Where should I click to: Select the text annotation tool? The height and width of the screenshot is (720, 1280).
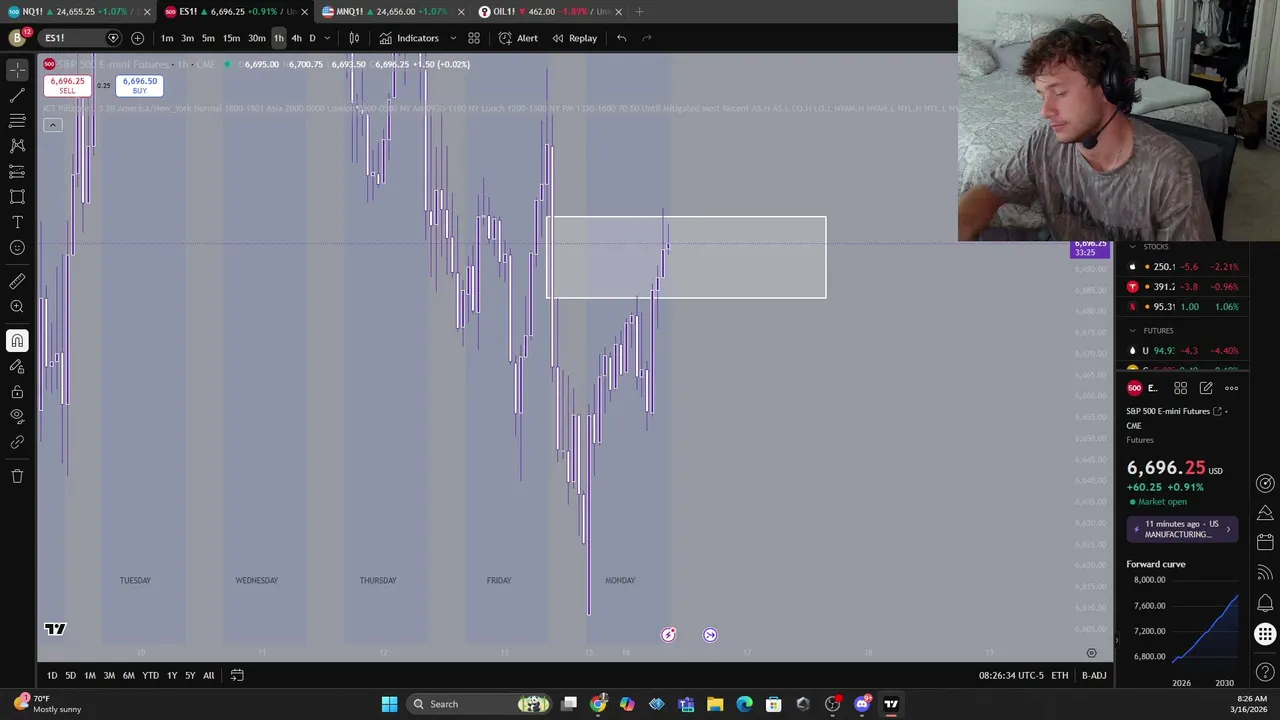tap(17, 222)
